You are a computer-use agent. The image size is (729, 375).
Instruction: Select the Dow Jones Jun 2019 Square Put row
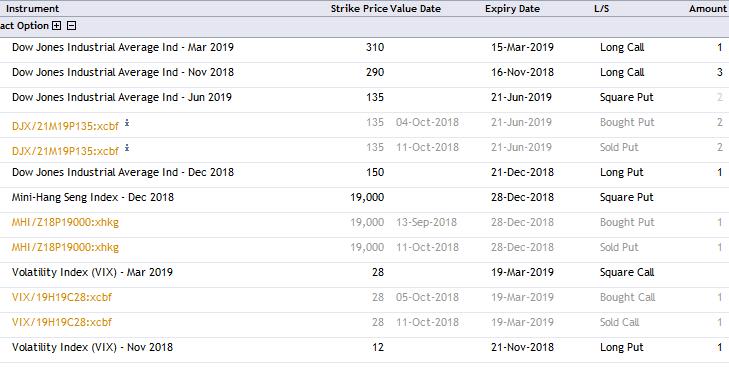tap(364, 98)
